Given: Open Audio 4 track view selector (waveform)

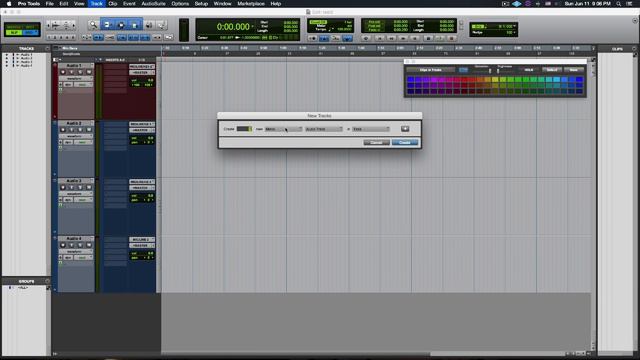Looking at the screenshot, I should [76, 251].
